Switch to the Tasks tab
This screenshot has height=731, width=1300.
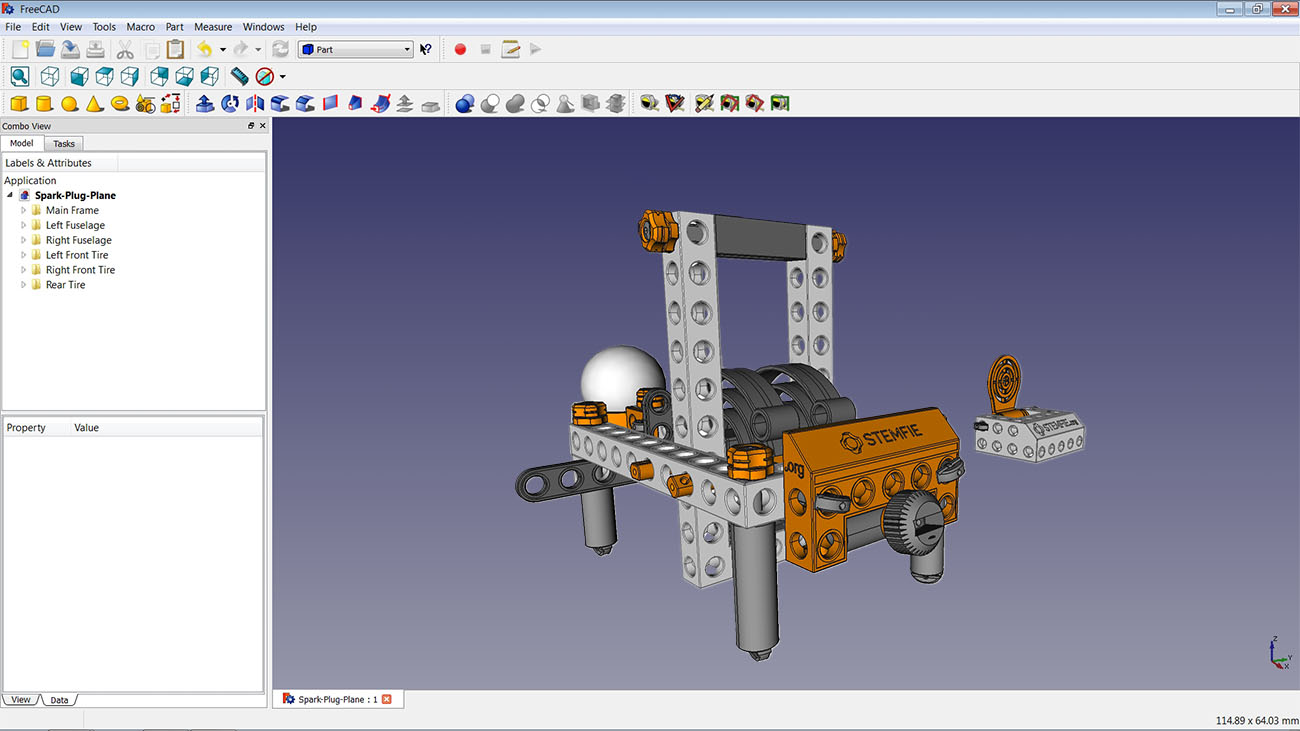63,143
